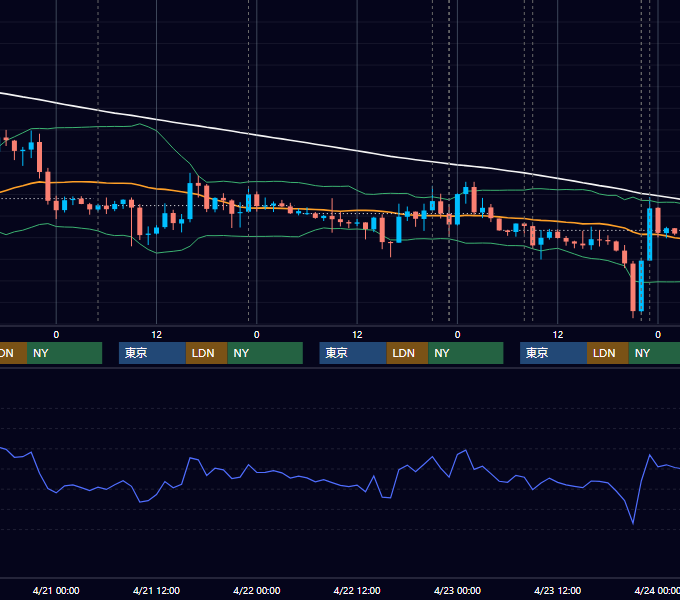Click the 4/23 00:00 date label

[457, 590]
